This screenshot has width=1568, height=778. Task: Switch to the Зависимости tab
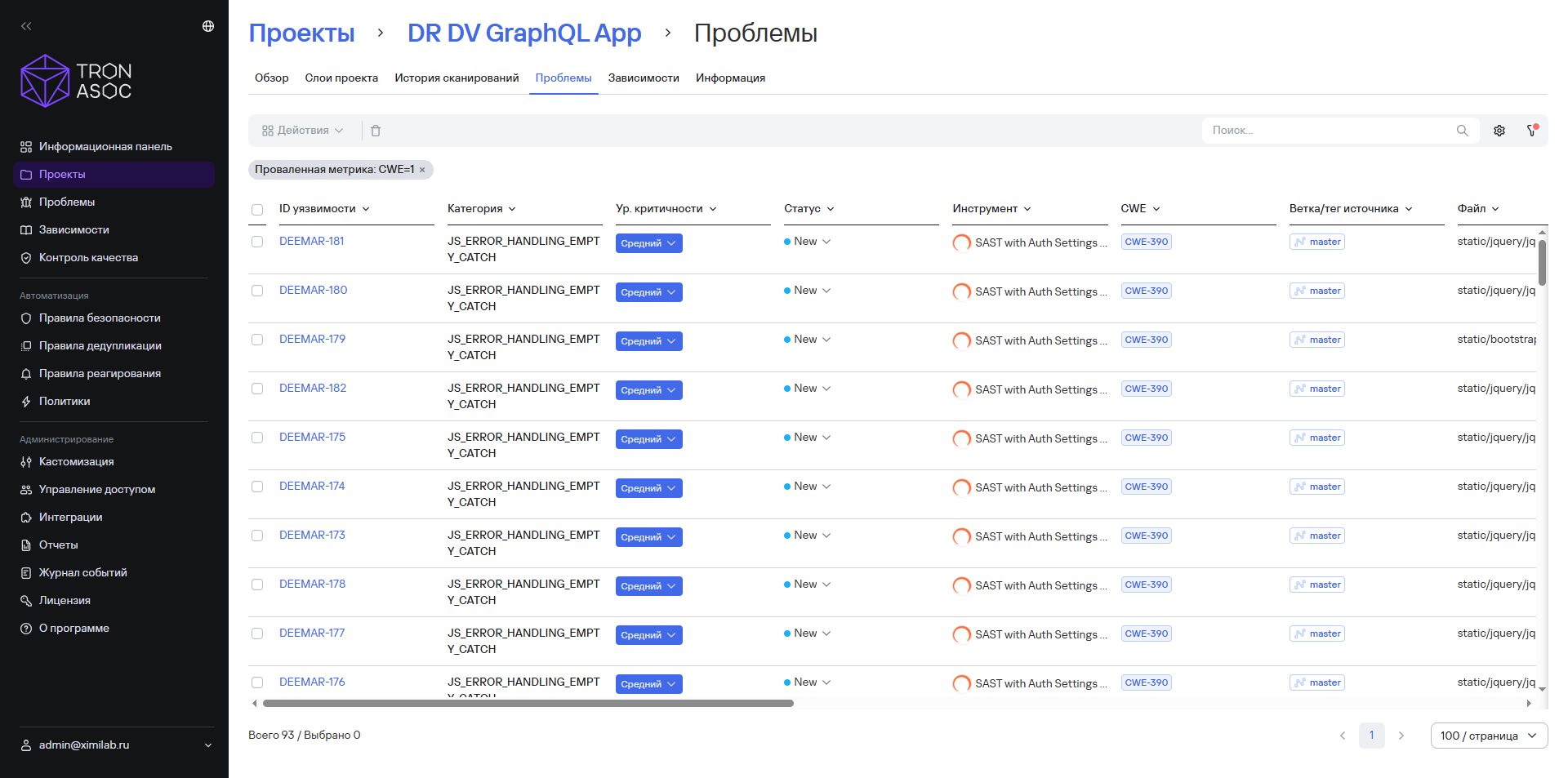tap(644, 78)
